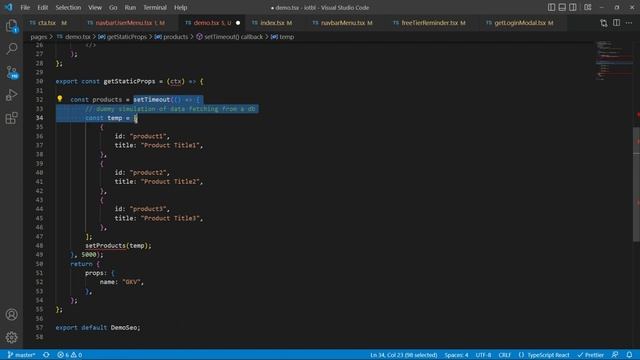Select the products breadcrumb
The width and height of the screenshot is (640, 360).
(x=171, y=37)
